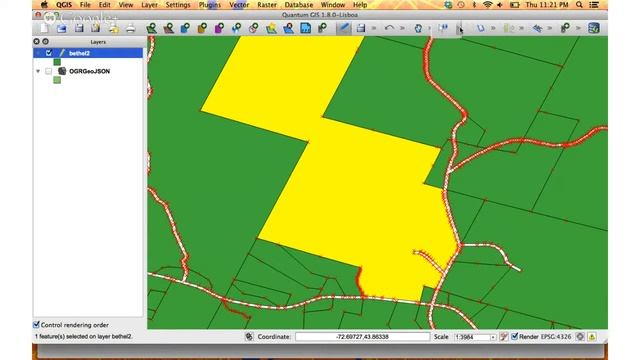Click the Open Project toolbar icon
The image size is (640, 360).
coord(61,28)
